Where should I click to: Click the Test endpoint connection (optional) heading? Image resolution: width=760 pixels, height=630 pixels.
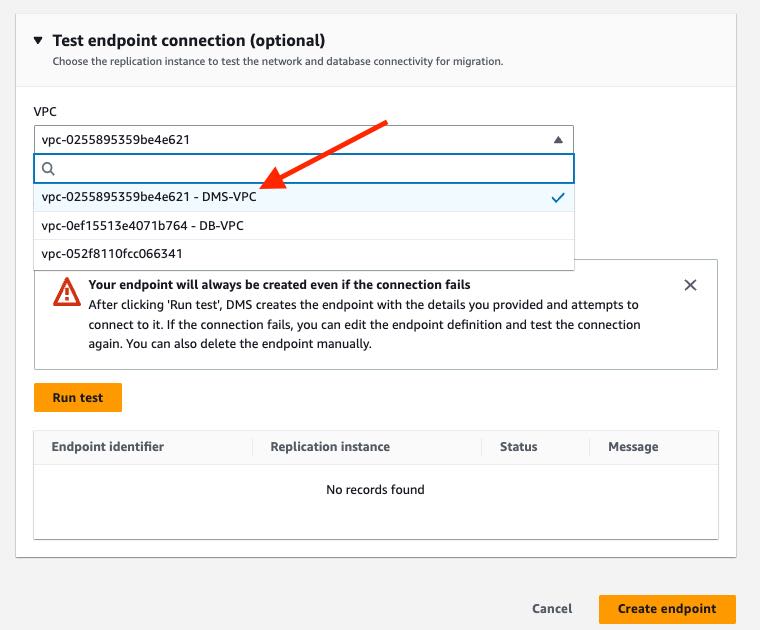[x=189, y=40]
